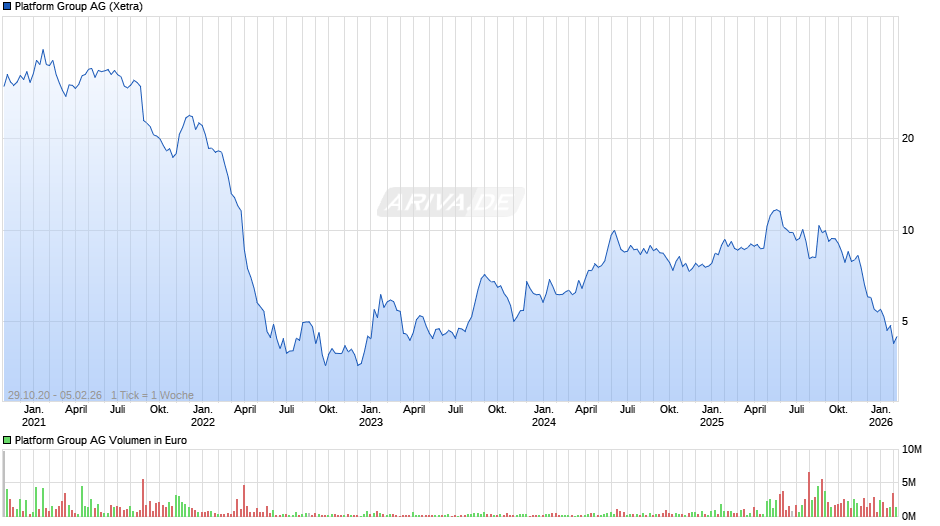The image size is (940, 526).
Task: Click the date range text '29.10.20 - 05.02.26'
Action: point(55,395)
